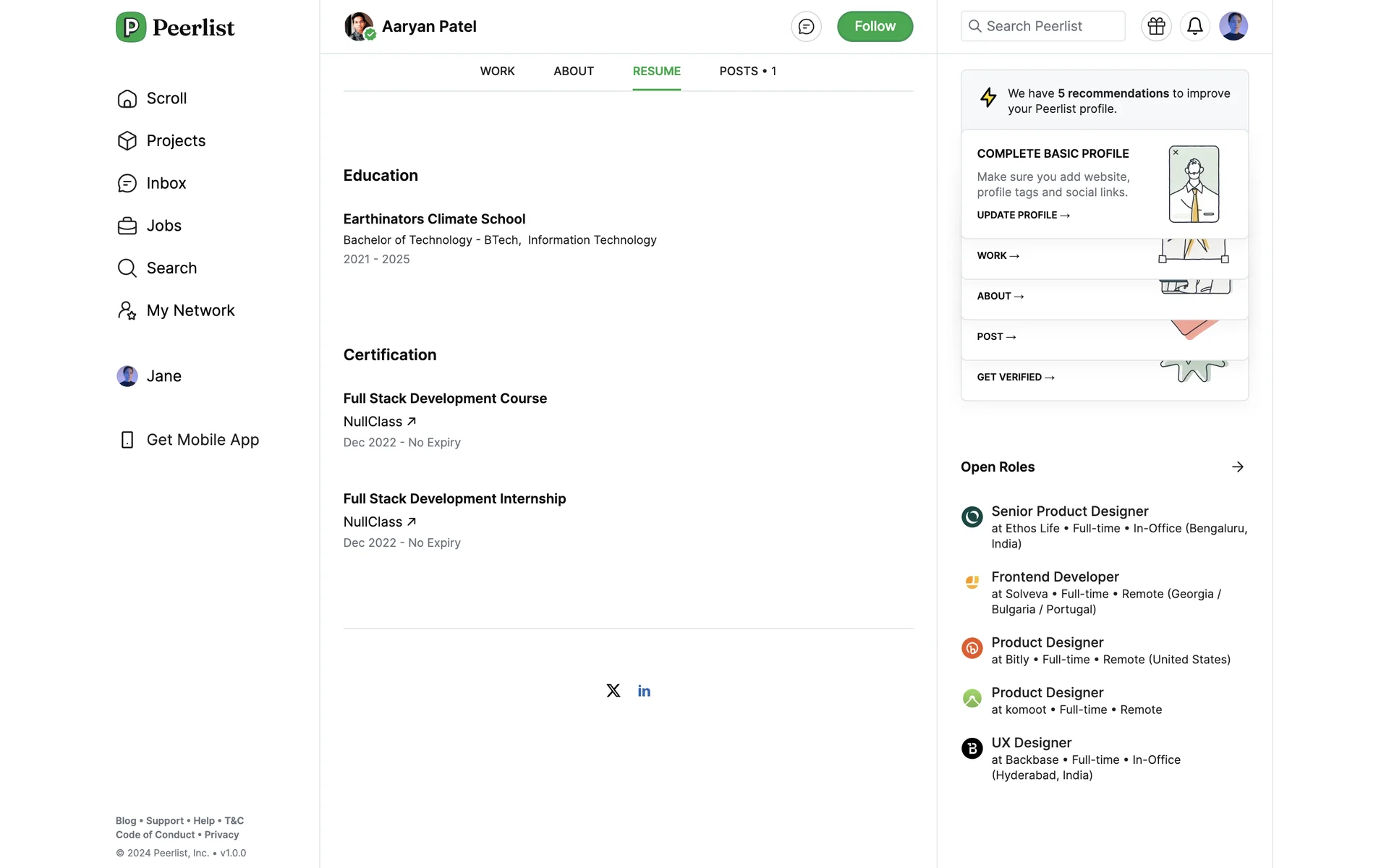Image resolution: width=1389 pixels, height=868 pixels.
Task: Follow Aaryan Patel
Action: (x=875, y=27)
